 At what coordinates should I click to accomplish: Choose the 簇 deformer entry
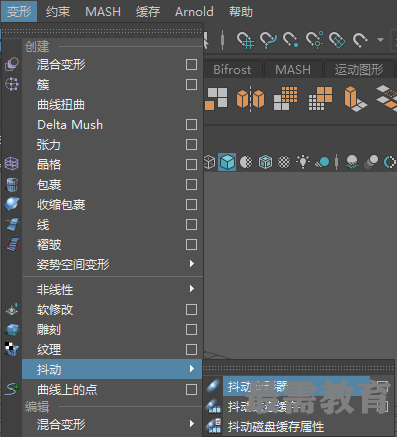43,85
